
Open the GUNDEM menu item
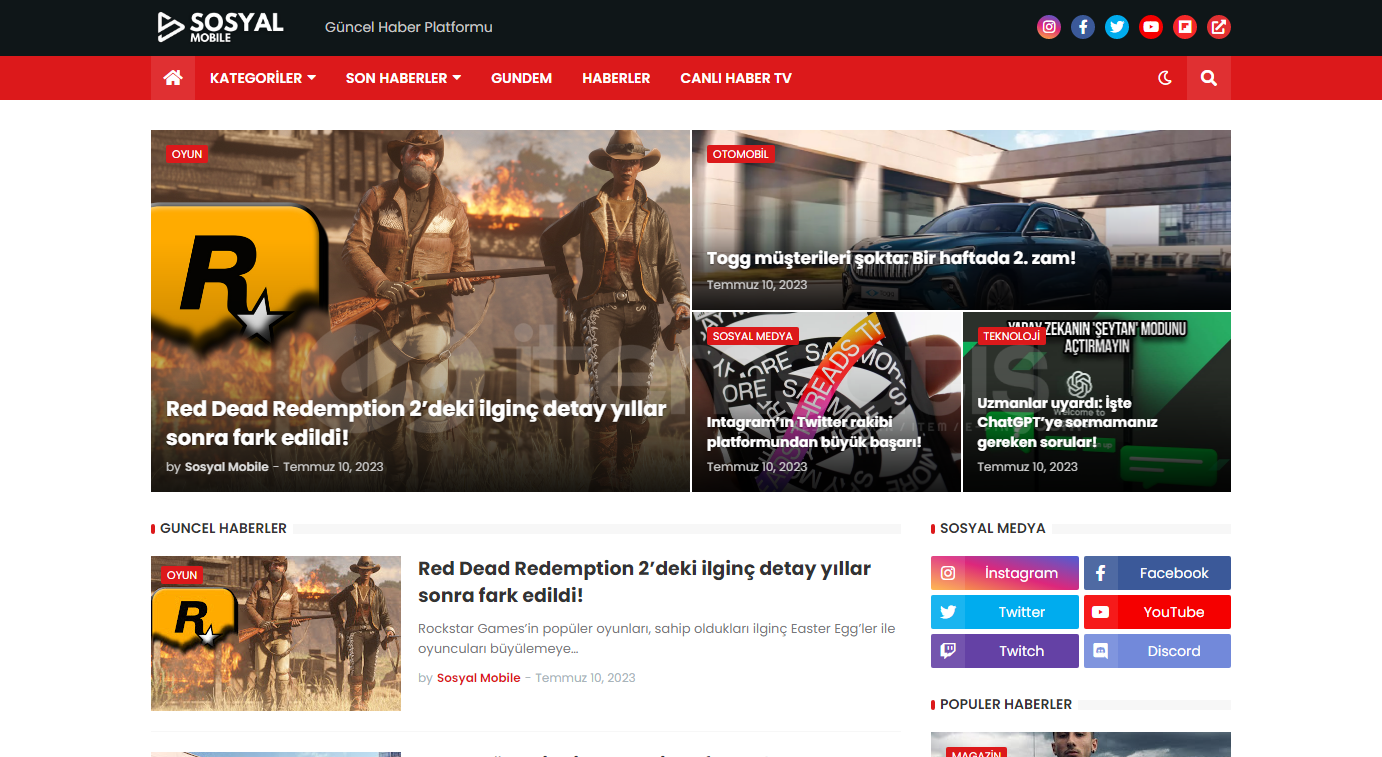point(521,78)
